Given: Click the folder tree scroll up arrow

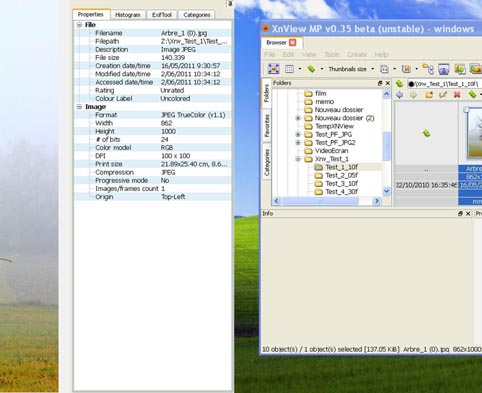Looking at the screenshot, I should pos(386,94).
